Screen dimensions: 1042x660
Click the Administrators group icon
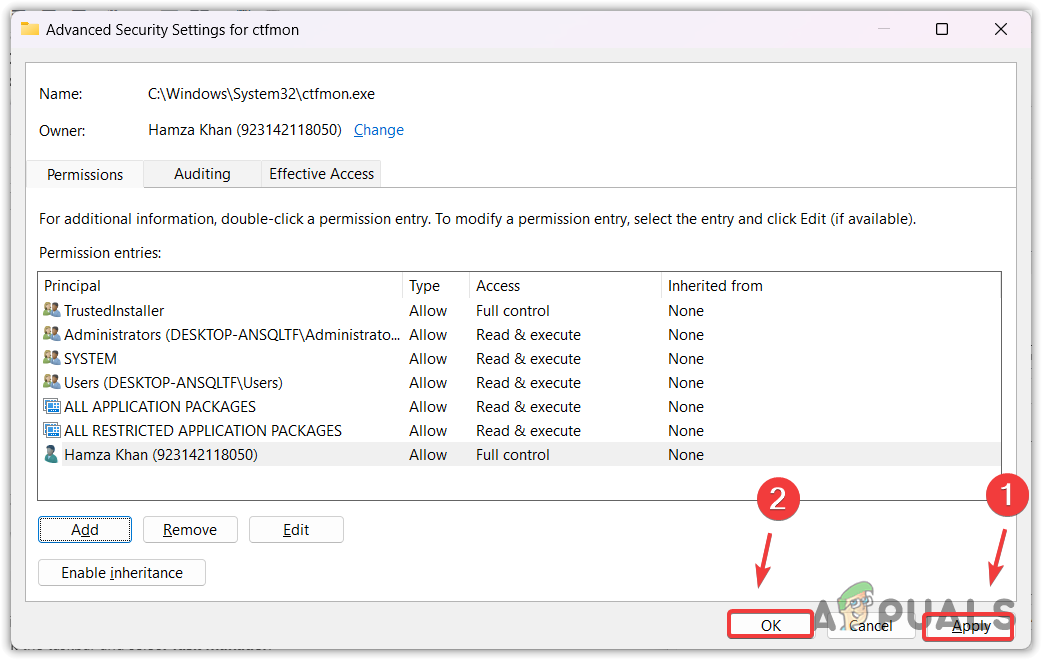[51, 334]
